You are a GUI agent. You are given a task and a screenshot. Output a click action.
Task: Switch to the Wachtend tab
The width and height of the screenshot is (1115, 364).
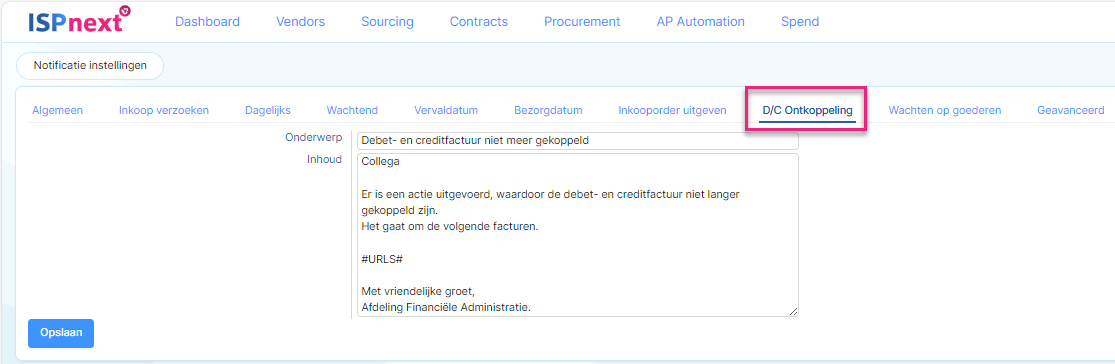pos(352,110)
